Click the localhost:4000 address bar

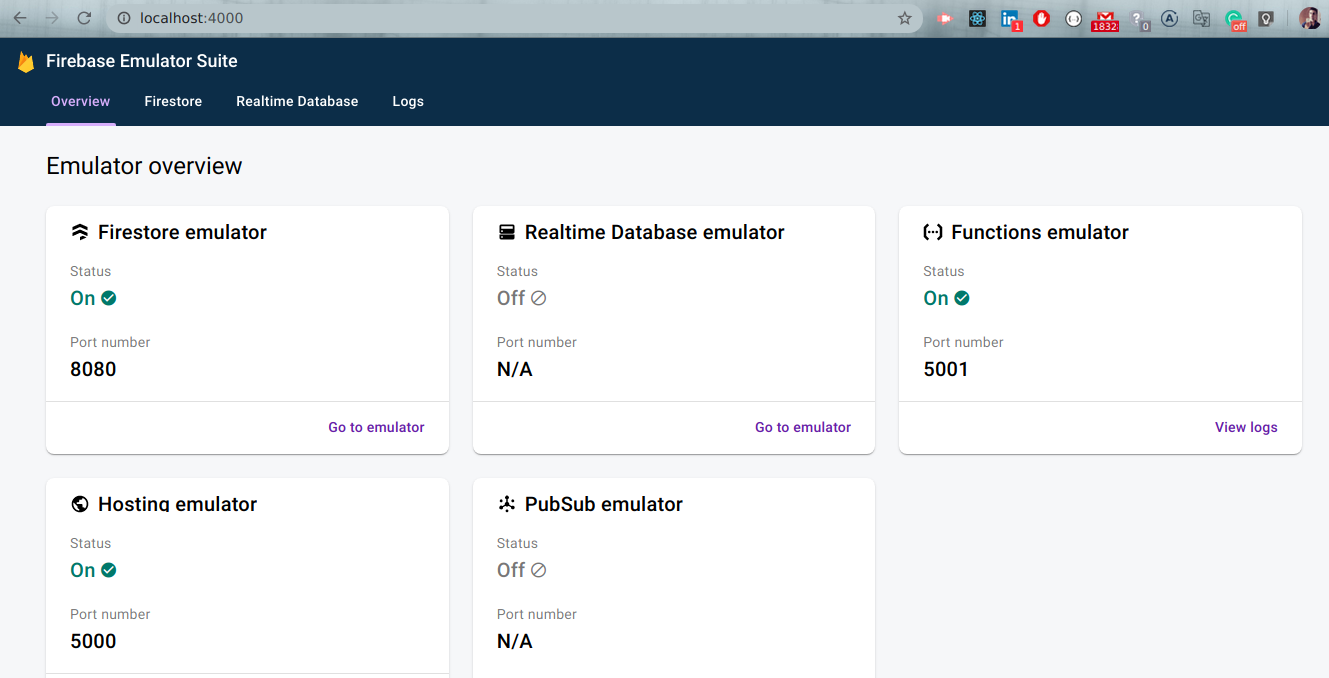click(x=514, y=18)
